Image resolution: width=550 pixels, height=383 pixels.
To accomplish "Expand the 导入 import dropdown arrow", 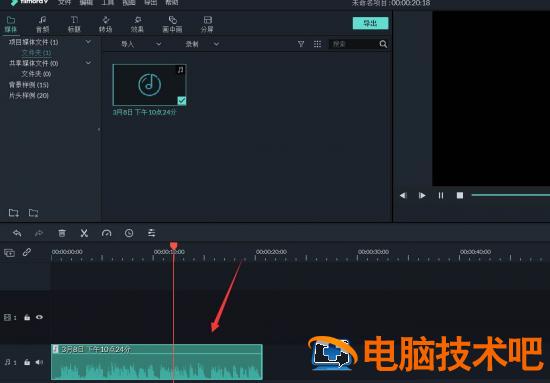I will tap(159, 44).
